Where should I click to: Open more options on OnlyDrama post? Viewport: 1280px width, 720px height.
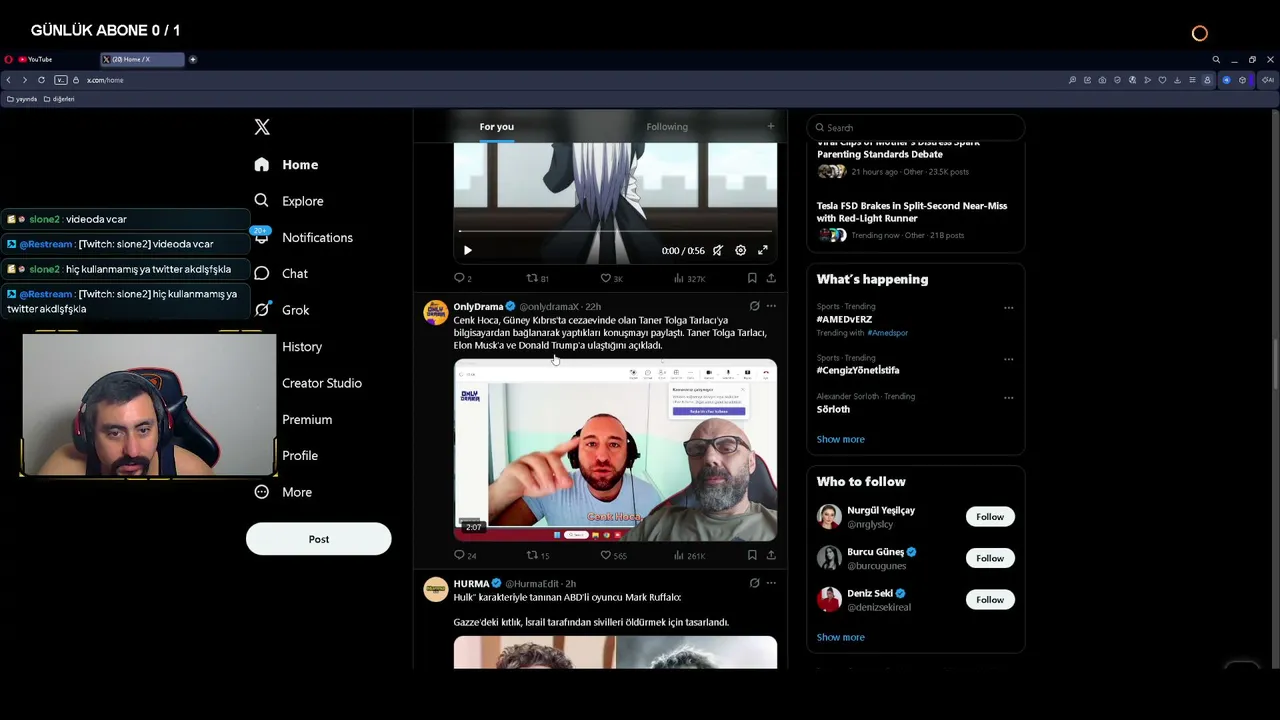[x=770, y=306]
